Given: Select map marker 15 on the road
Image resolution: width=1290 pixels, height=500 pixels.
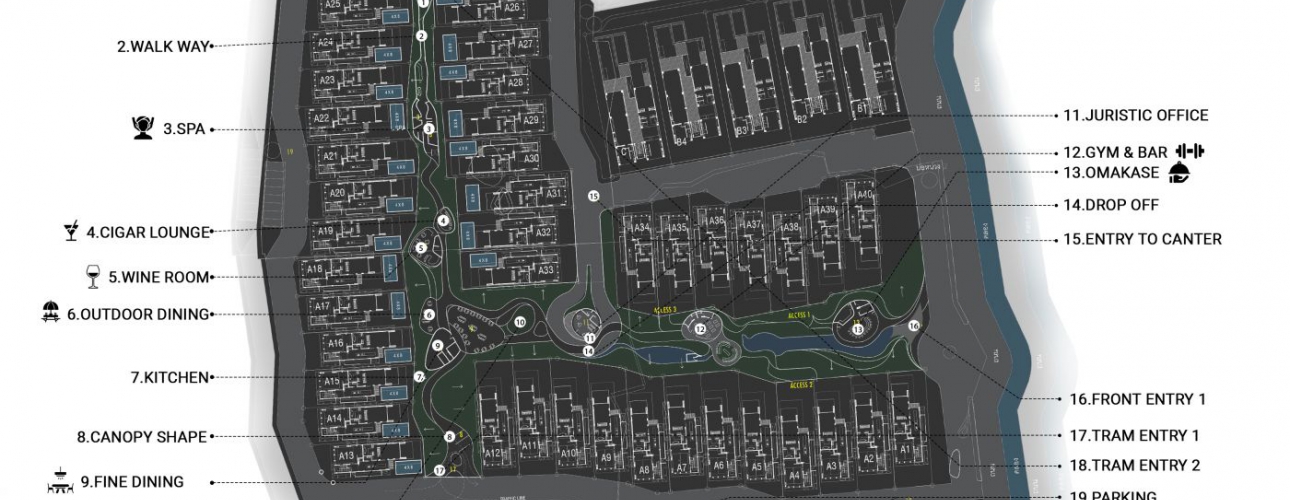Looking at the screenshot, I should [x=593, y=196].
